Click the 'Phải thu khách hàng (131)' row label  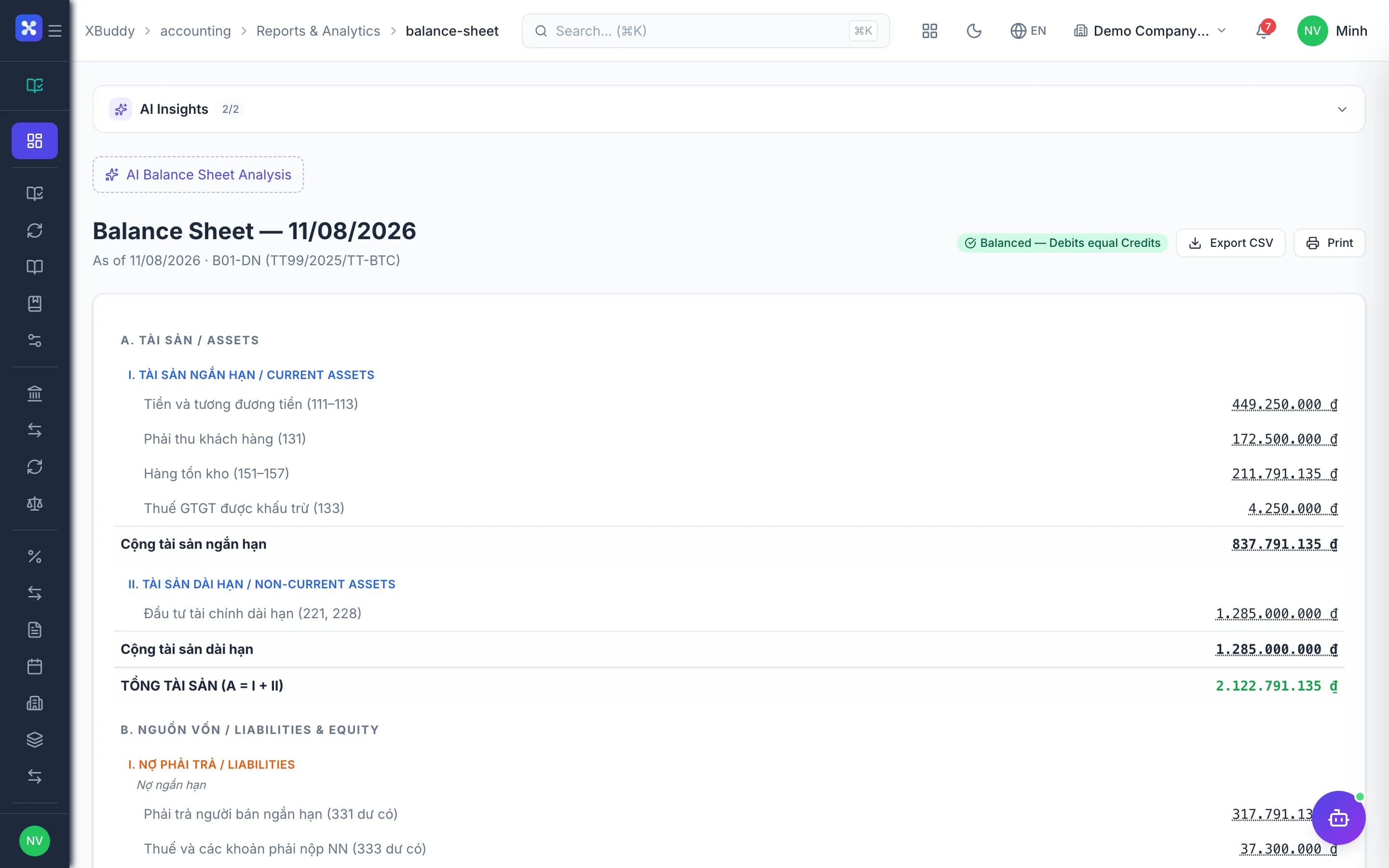click(x=224, y=439)
